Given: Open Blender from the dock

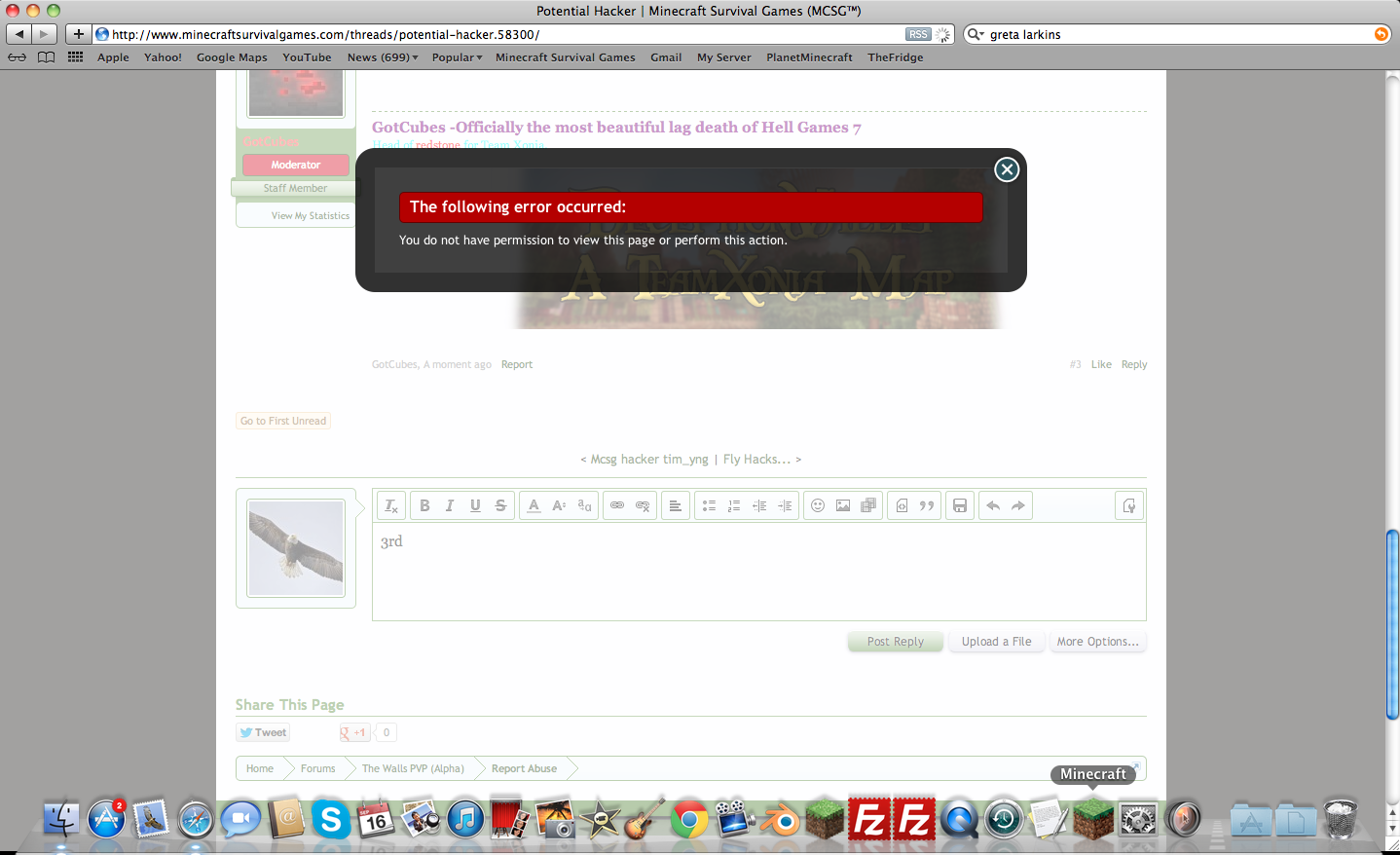Looking at the screenshot, I should [780, 820].
